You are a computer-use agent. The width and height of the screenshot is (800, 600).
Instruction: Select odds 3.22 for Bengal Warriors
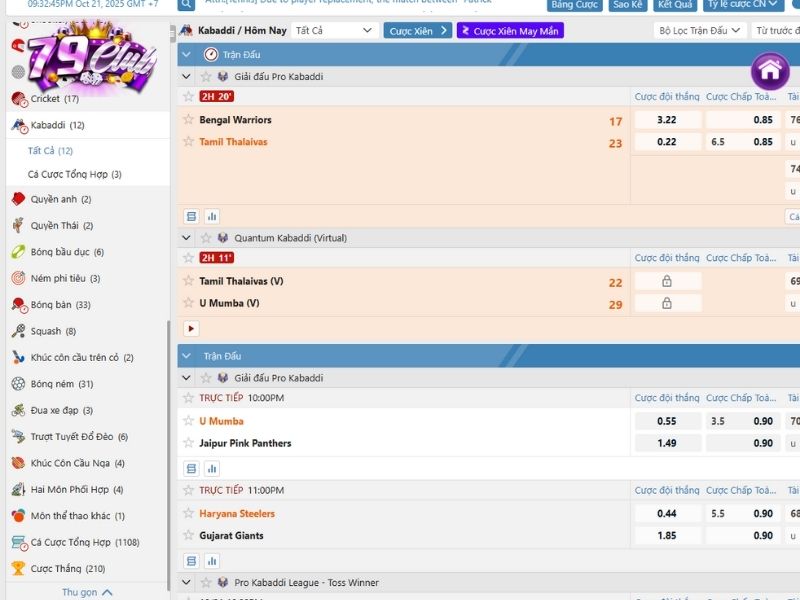666,120
